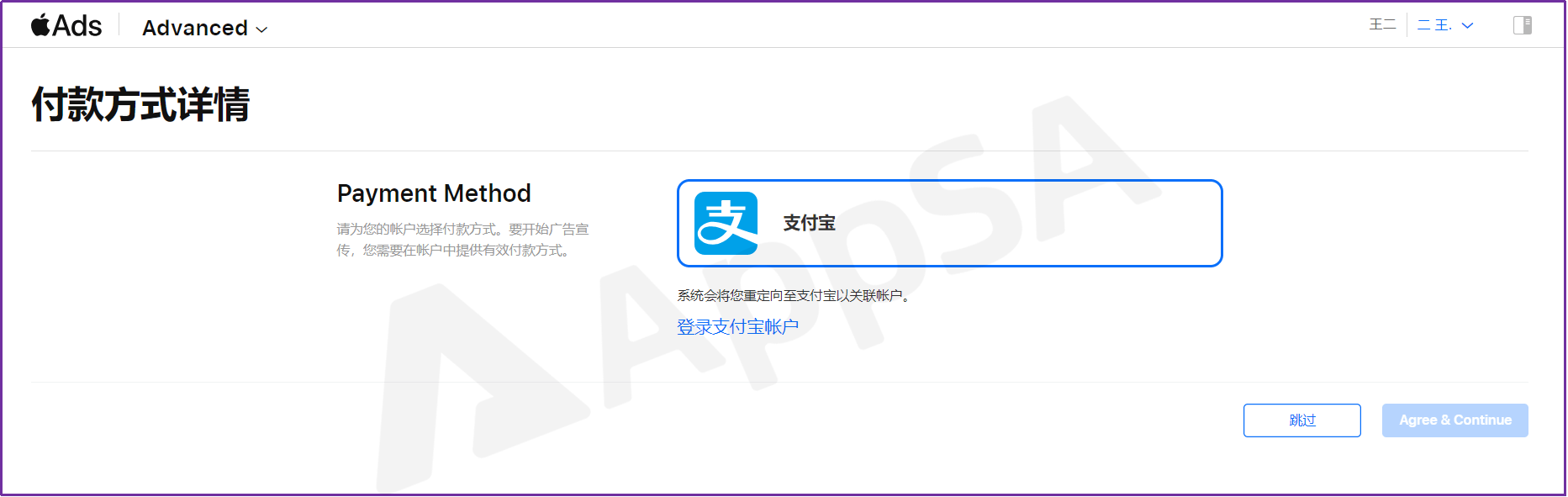This screenshot has height=497, width=1568.
Task: Open the side panel layout icon
Action: 1522,25
